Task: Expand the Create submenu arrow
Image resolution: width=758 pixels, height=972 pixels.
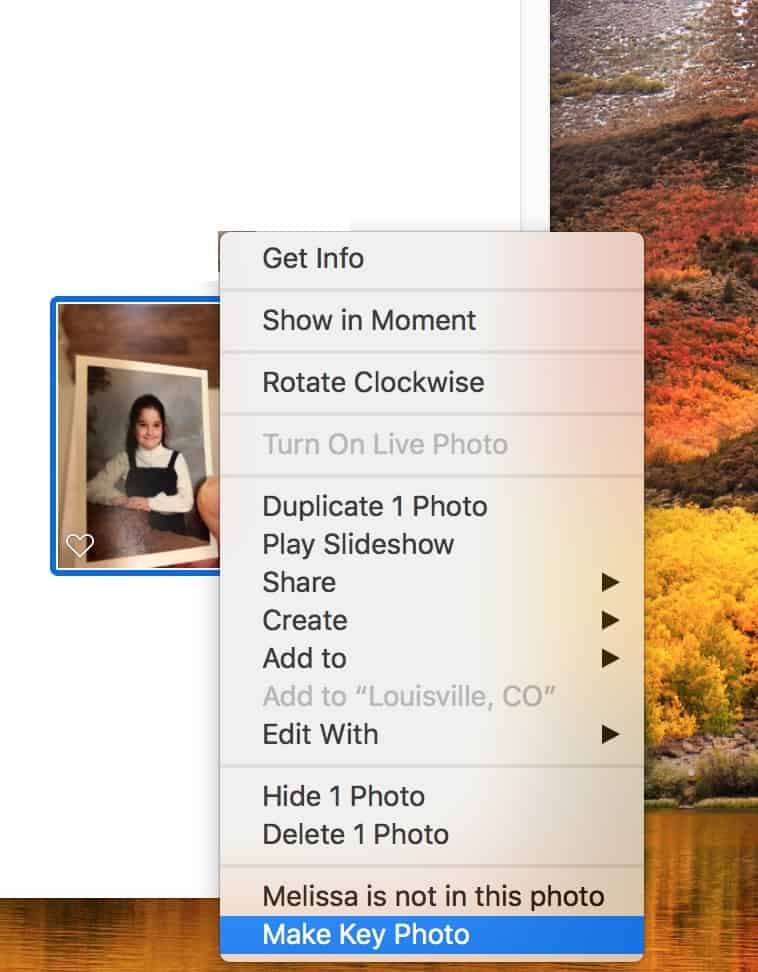Action: (610, 620)
